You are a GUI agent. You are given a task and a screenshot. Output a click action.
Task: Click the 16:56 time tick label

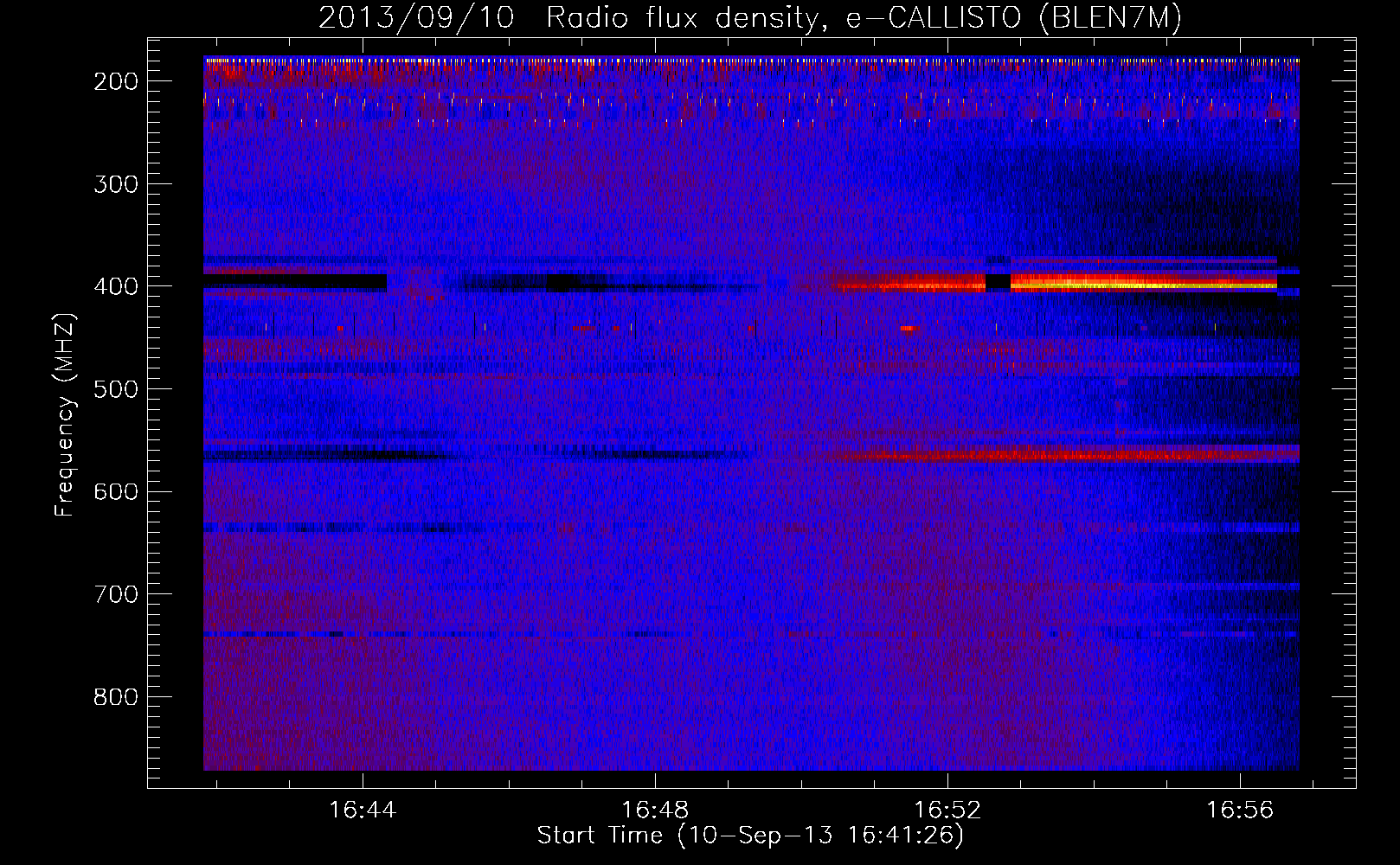[x=1240, y=810]
